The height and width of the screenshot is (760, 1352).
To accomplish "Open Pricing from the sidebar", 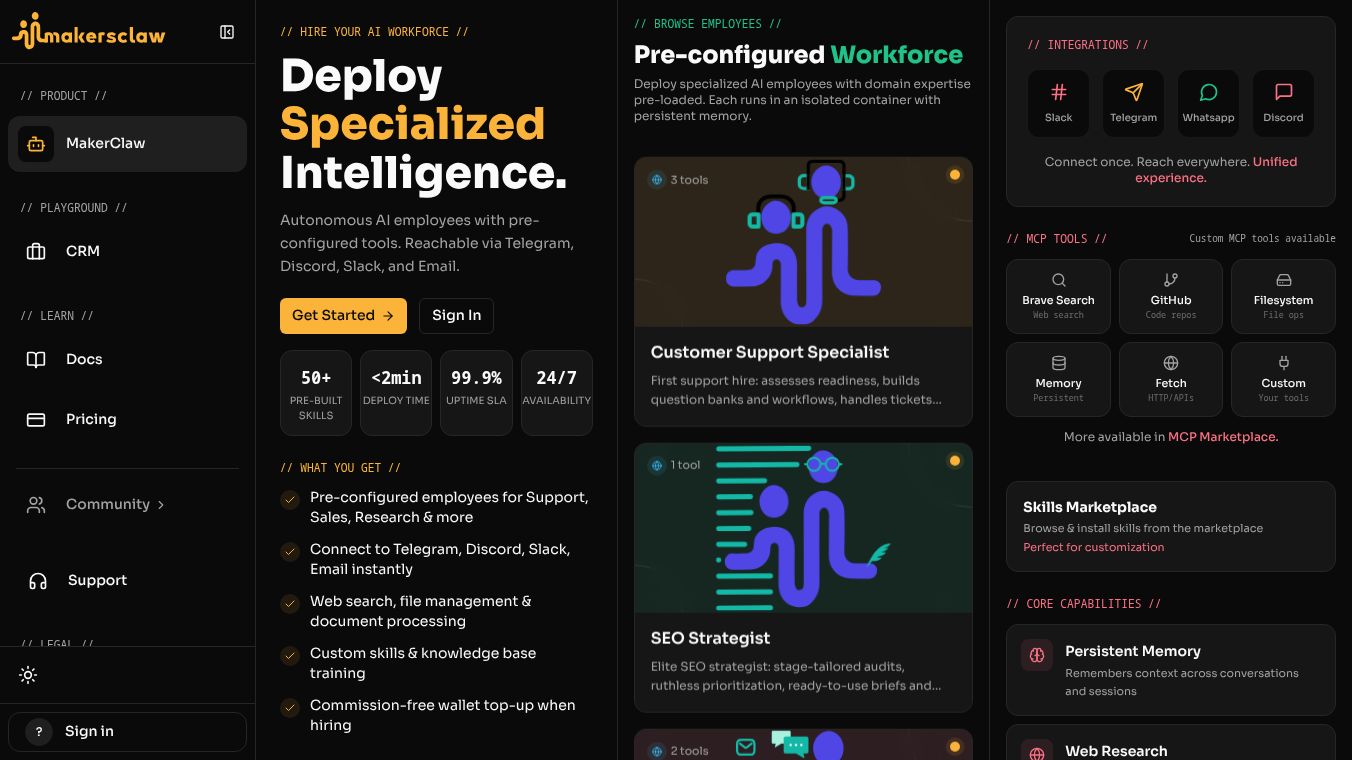I will 127,419.
